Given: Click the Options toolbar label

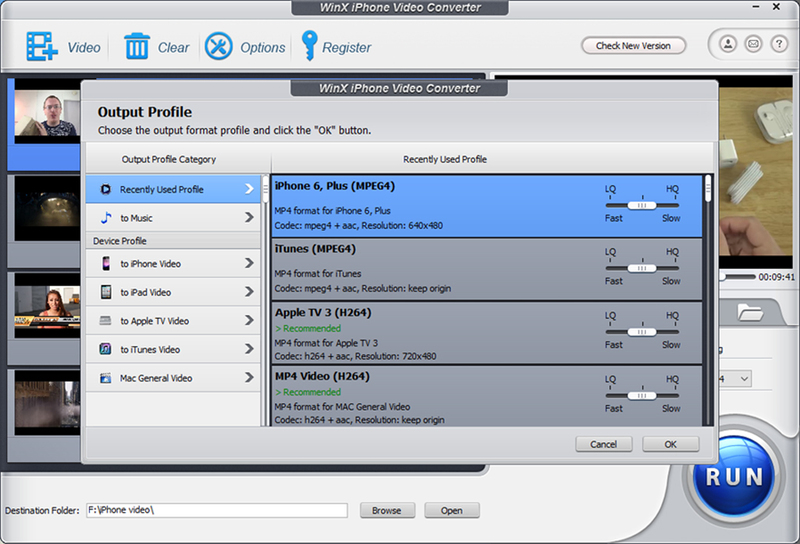Looking at the screenshot, I should pos(263,47).
